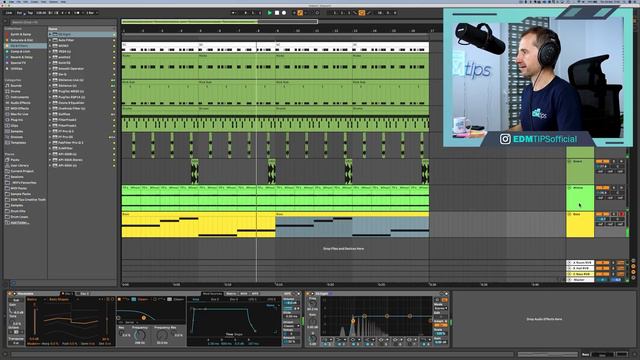Click the Arrangement Record button
The image size is (640, 360).
coord(284,13)
